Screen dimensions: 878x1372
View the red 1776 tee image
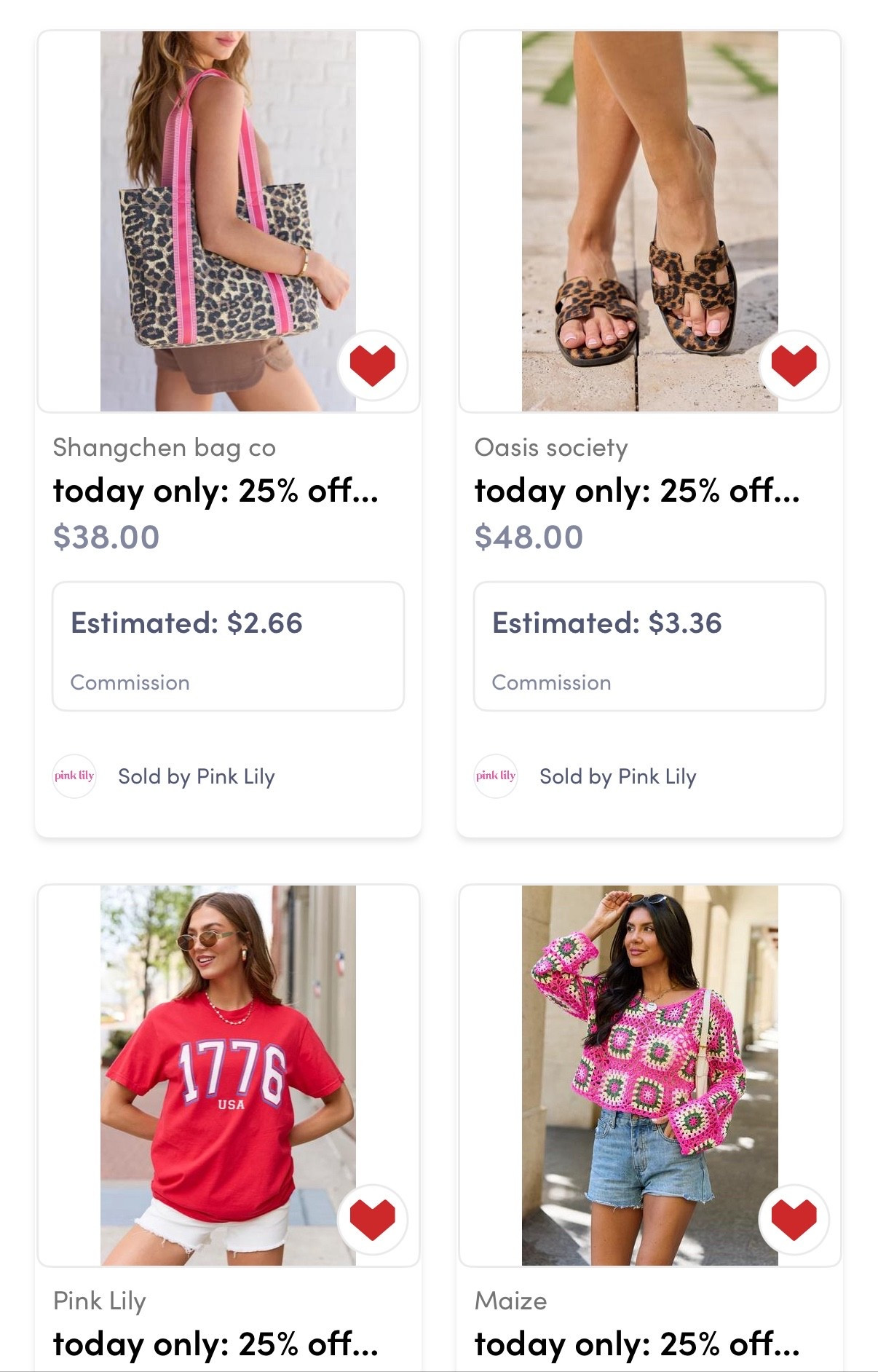[x=228, y=1075]
